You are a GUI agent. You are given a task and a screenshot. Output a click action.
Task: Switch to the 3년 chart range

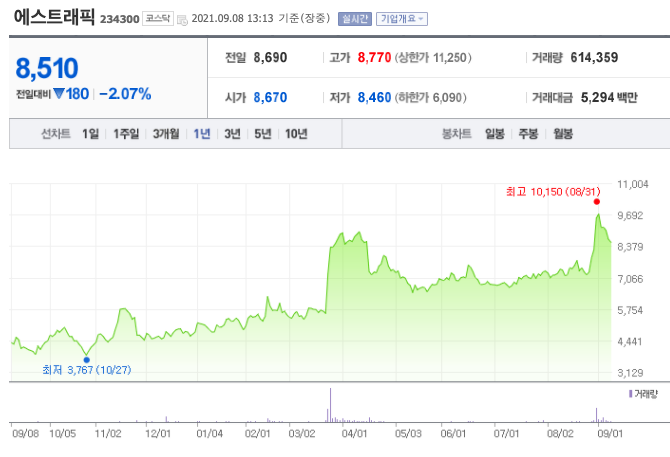[x=232, y=134]
